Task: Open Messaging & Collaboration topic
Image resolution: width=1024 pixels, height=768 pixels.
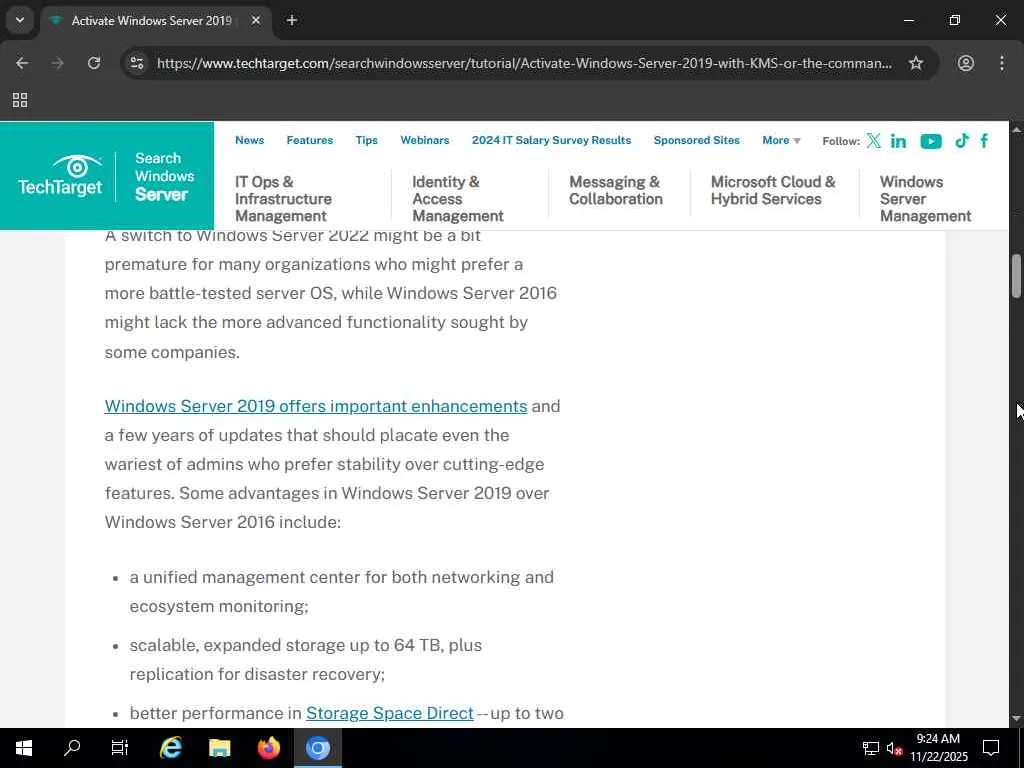Action: click(616, 190)
